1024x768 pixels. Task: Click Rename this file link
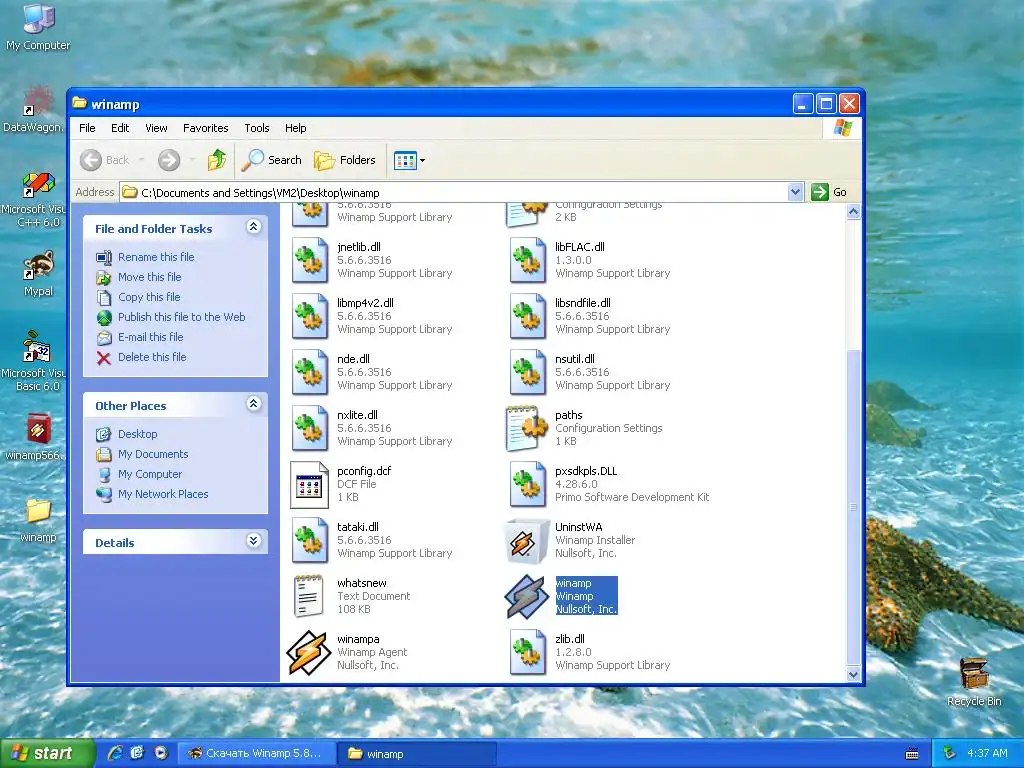click(156, 257)
